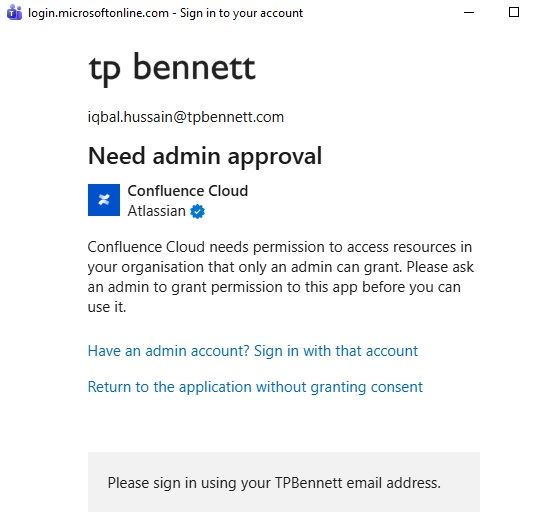Maximize the sign-in window

pyautogui.click(x=514, y=12)
